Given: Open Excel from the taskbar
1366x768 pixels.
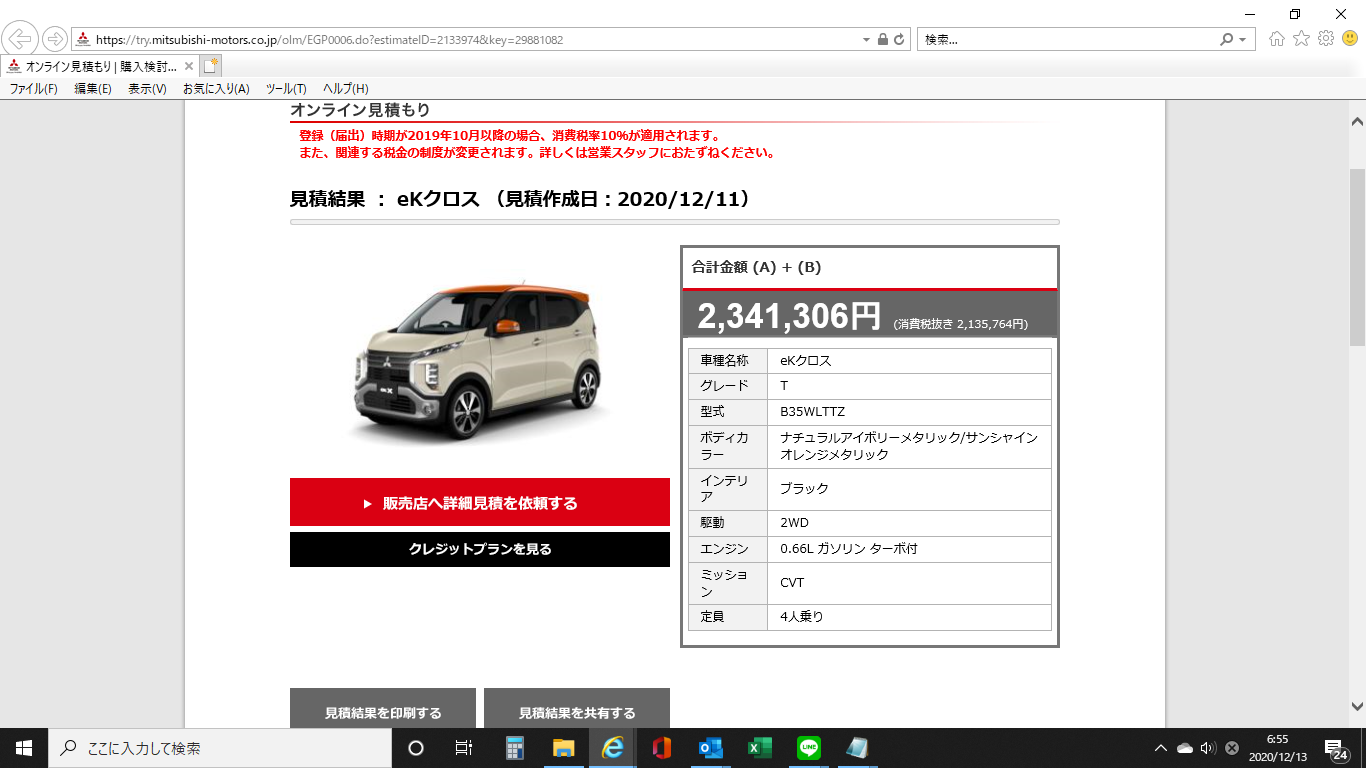Looking at the screenshot, I should pyautogui.click(x=760, y=748).
